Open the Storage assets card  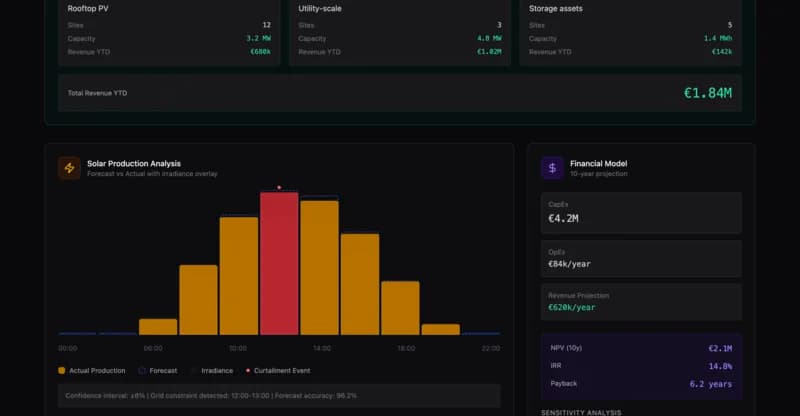click(632, 30)
